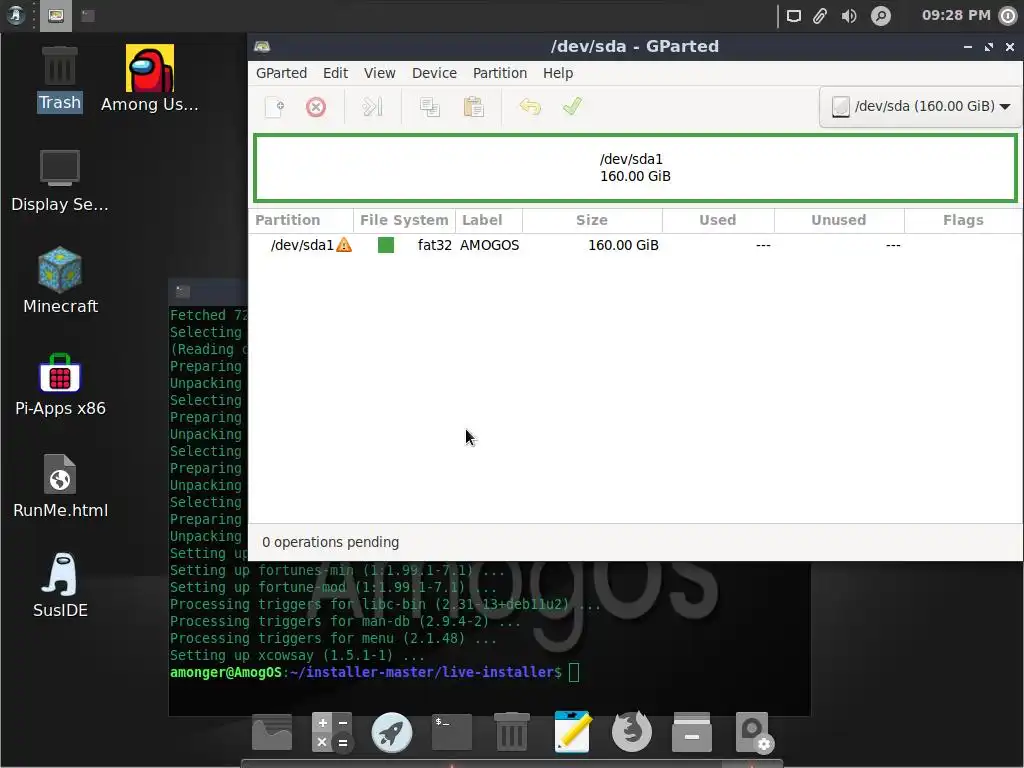Click the paperclip clipboard tray icon
The height and width of the screenshot is (768, 1024).
click(820, 16)
